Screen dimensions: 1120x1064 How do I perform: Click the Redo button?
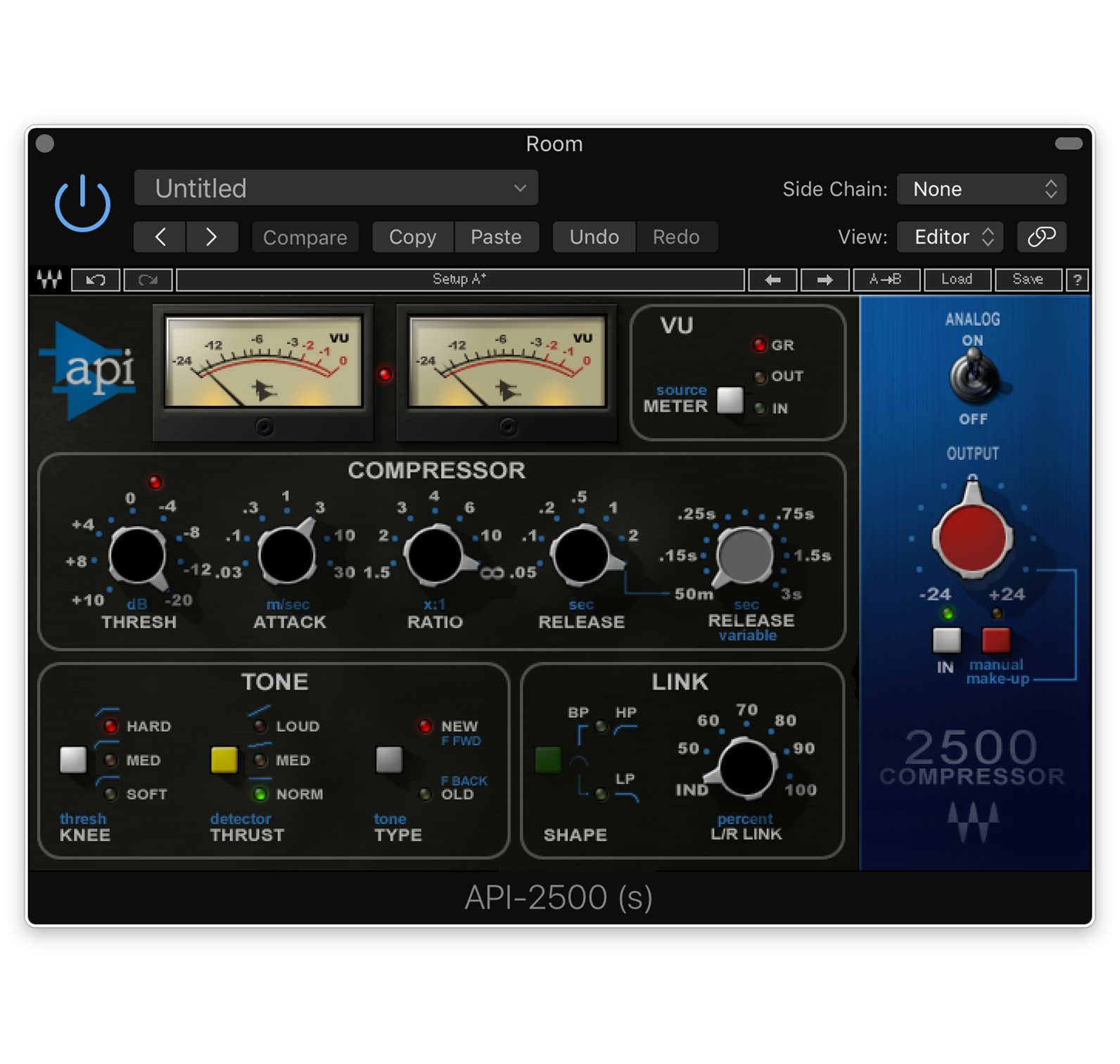pos(677,236)
